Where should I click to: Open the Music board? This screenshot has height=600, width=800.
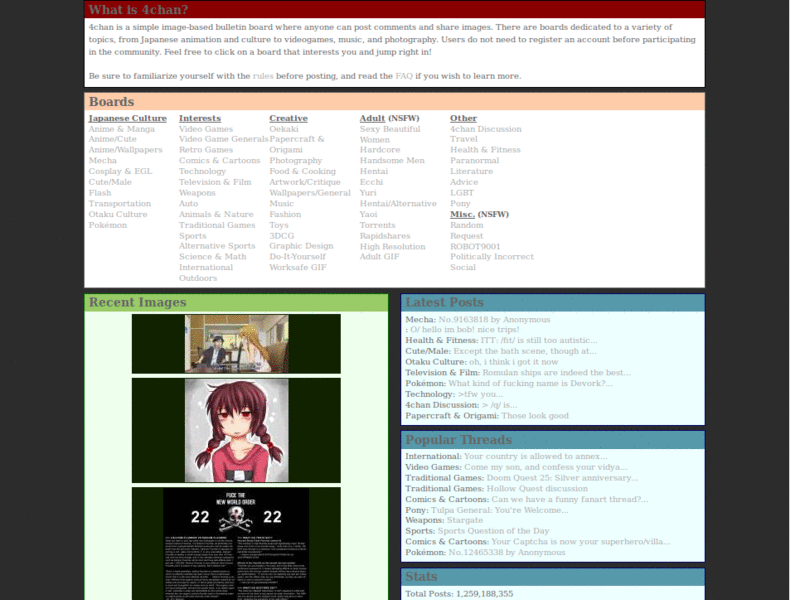[x=281, y=204]
